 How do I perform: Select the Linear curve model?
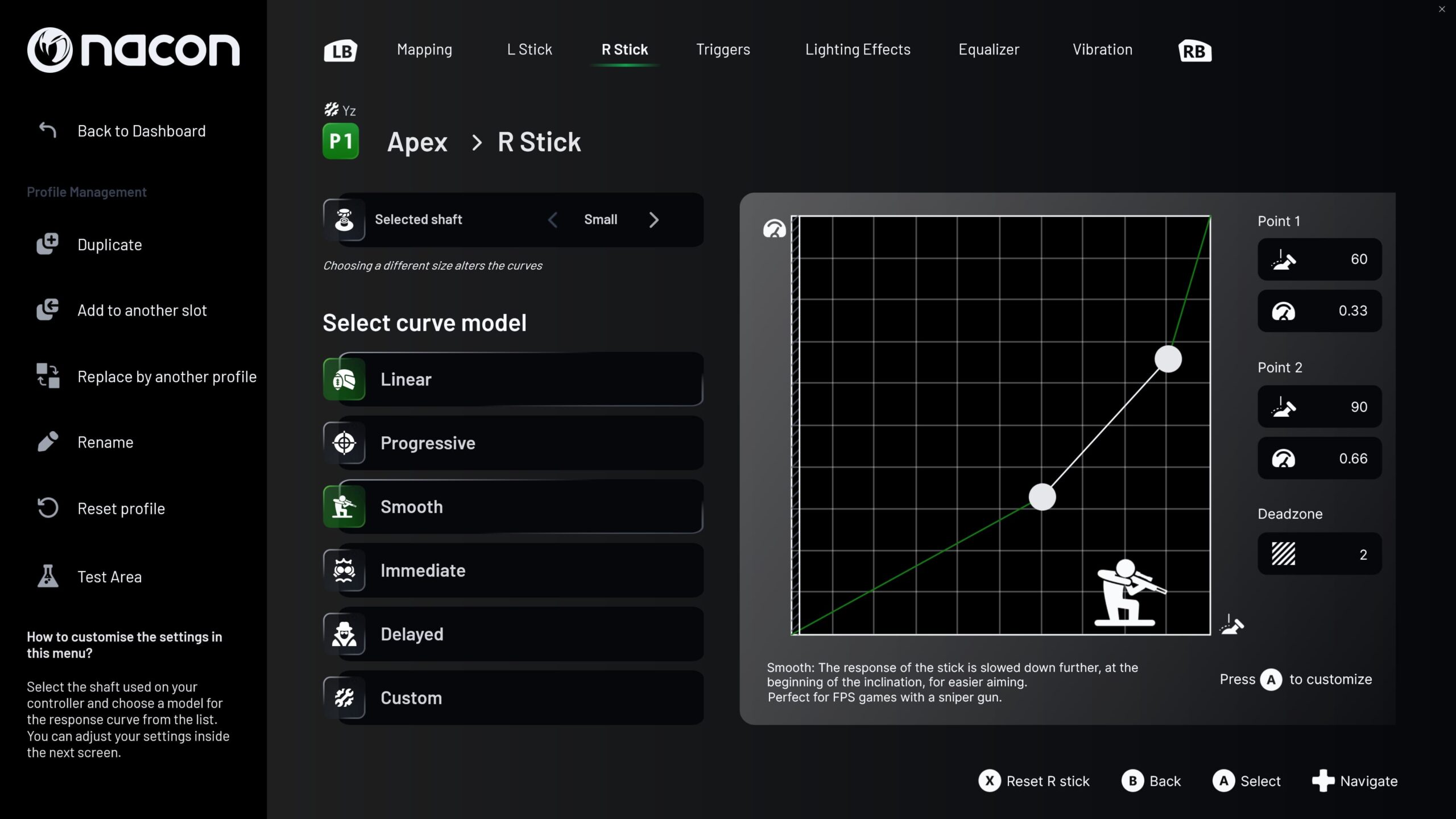513,379
